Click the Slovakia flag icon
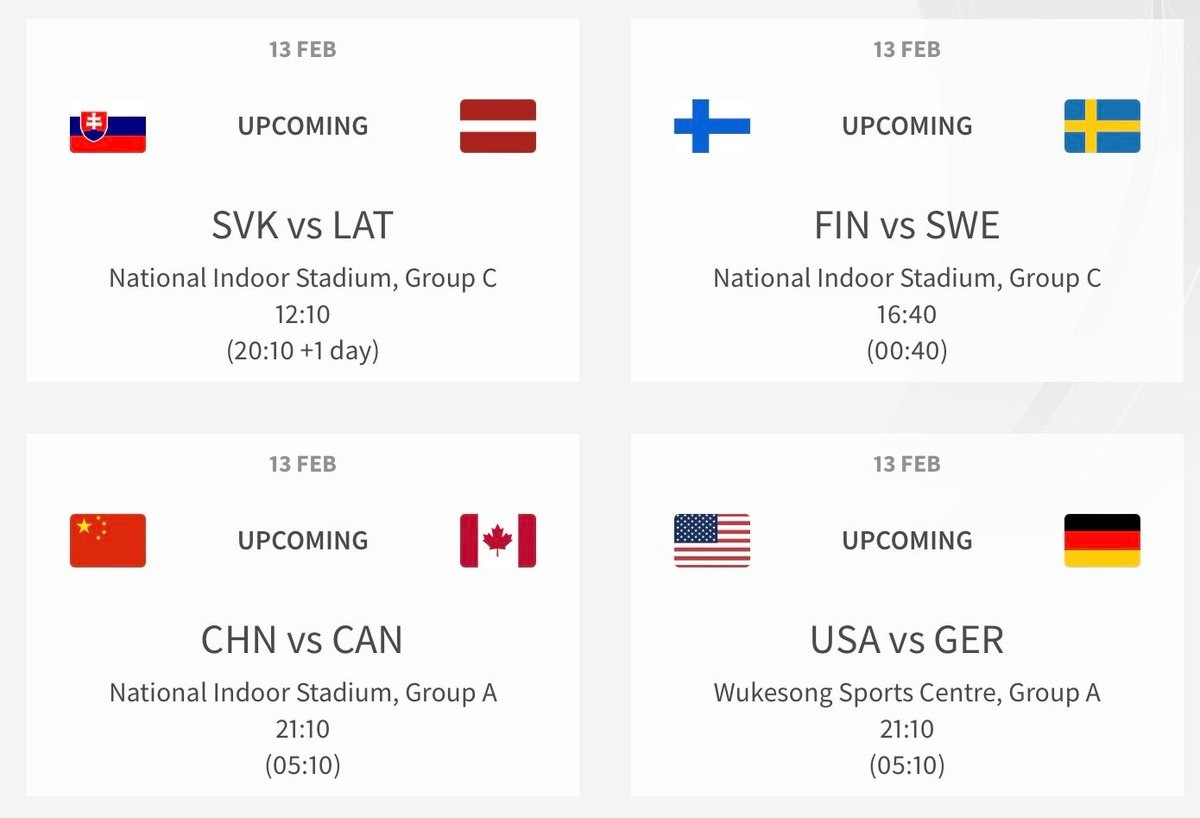This screenshot has width=1200, height=818. tap(108, 126)
